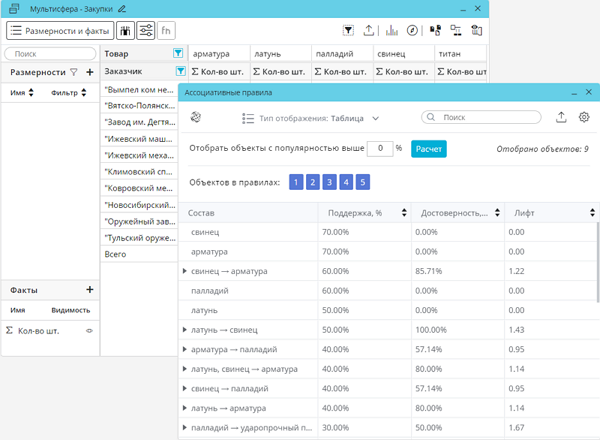Viewport: 600px width, 440px height.
Task: Click the fn formula button
Action: click(x=166, y=30)
